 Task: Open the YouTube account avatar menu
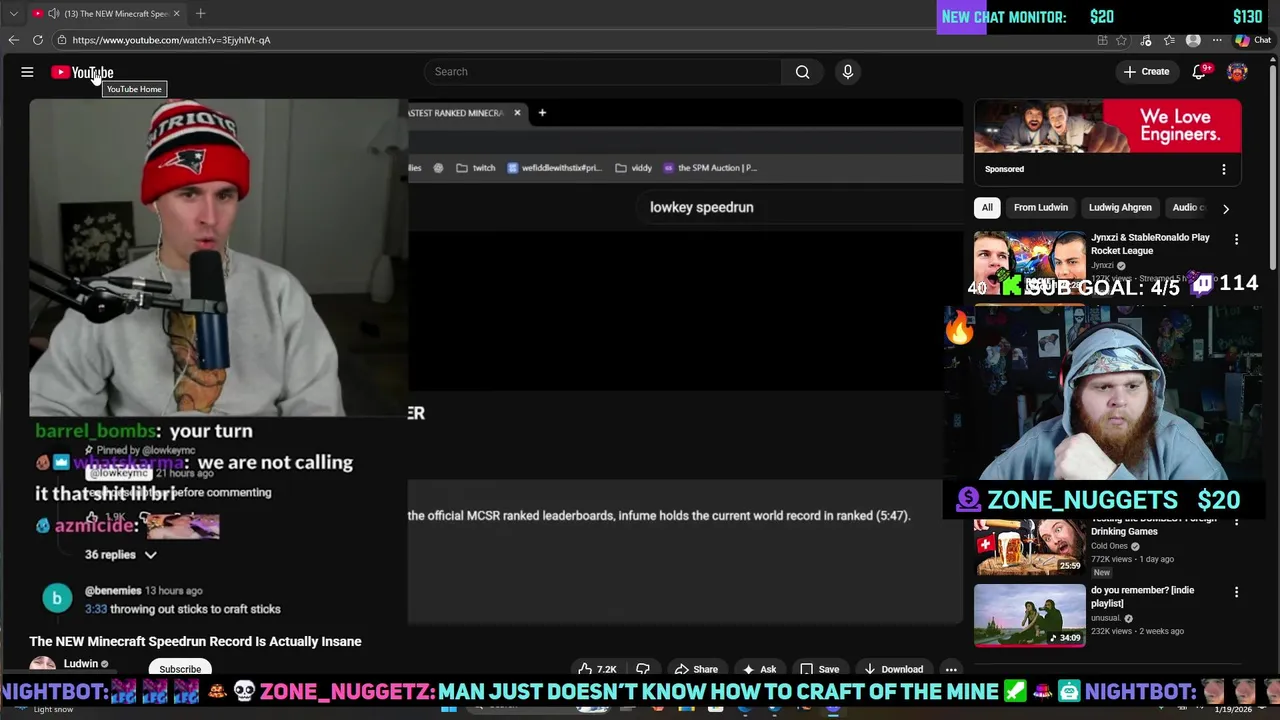pos(1237,72)
